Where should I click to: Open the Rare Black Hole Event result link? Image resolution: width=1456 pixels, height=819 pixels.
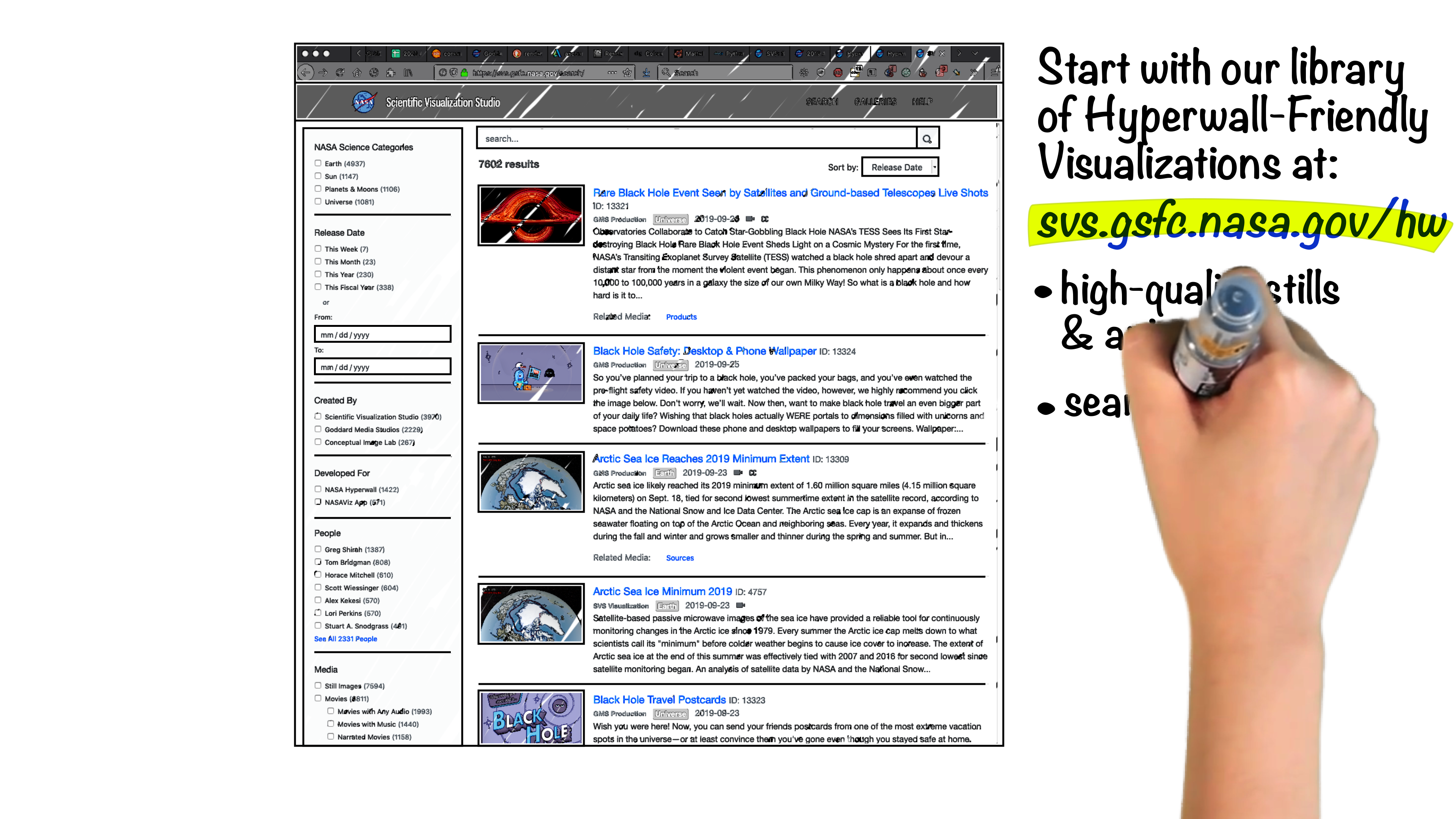[790, 193]
